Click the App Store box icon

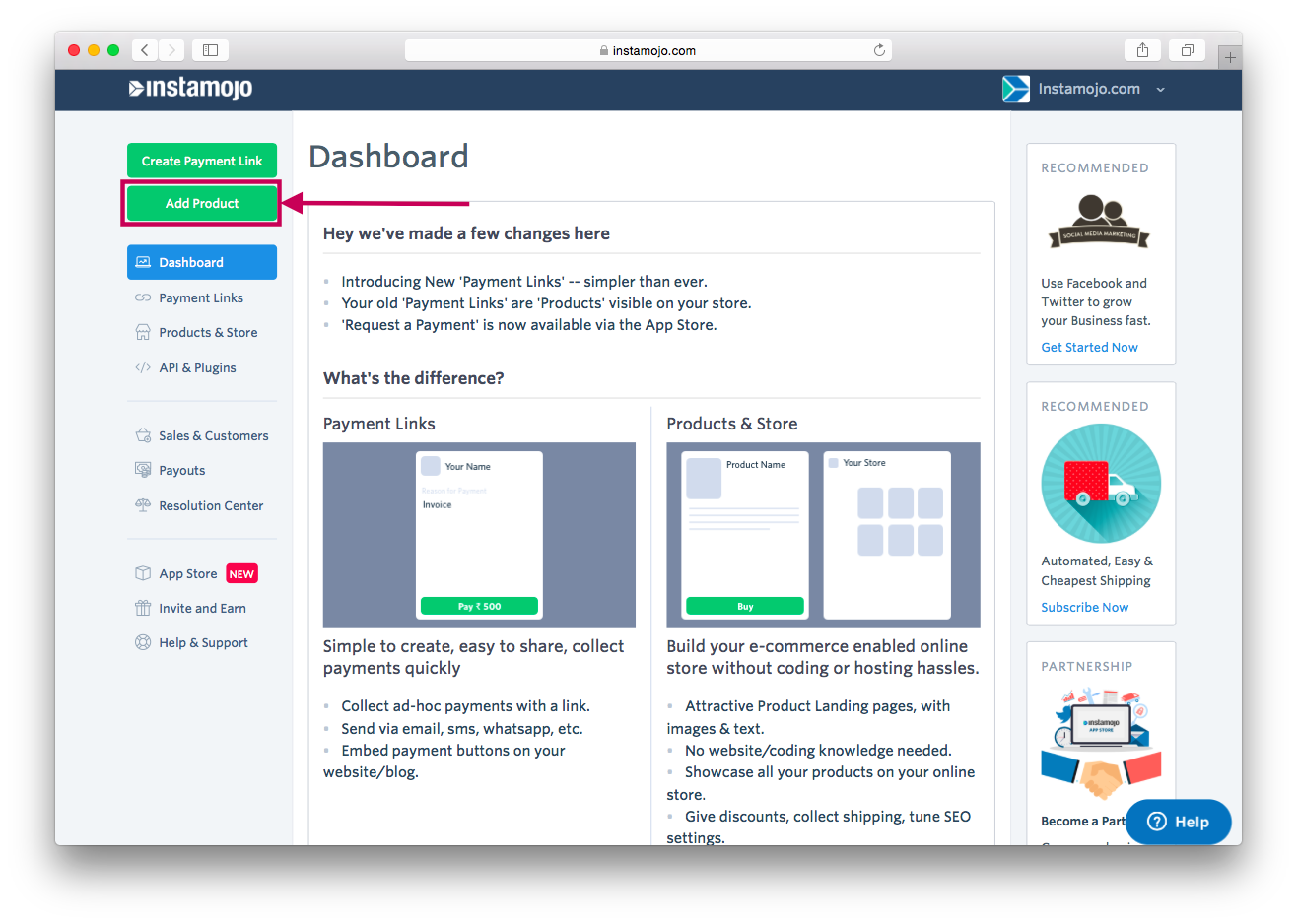pyautogui.click(x=143, y=573)
